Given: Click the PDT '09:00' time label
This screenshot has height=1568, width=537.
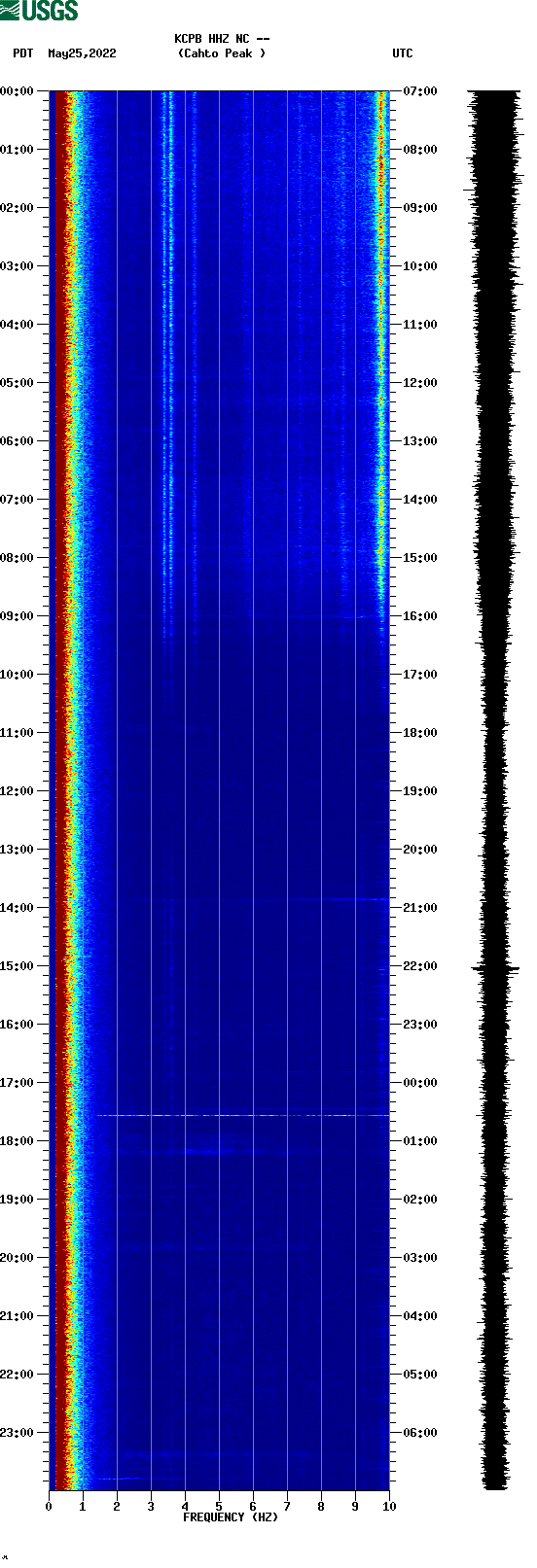Looking at the screenshot, I should [18, 616].
